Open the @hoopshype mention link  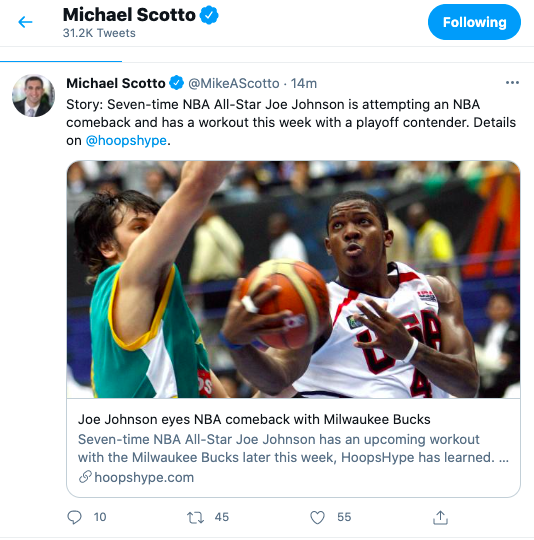(126, 141)
